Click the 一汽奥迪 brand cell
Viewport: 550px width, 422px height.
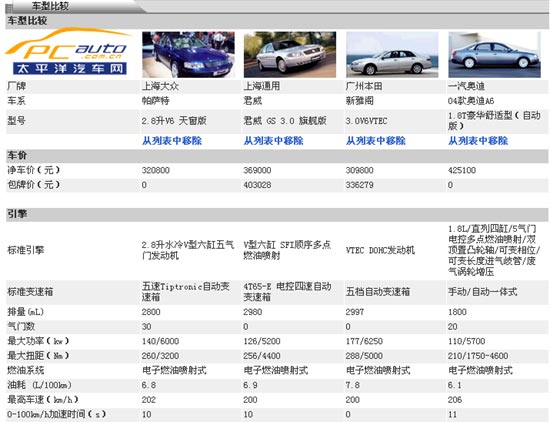467,86
